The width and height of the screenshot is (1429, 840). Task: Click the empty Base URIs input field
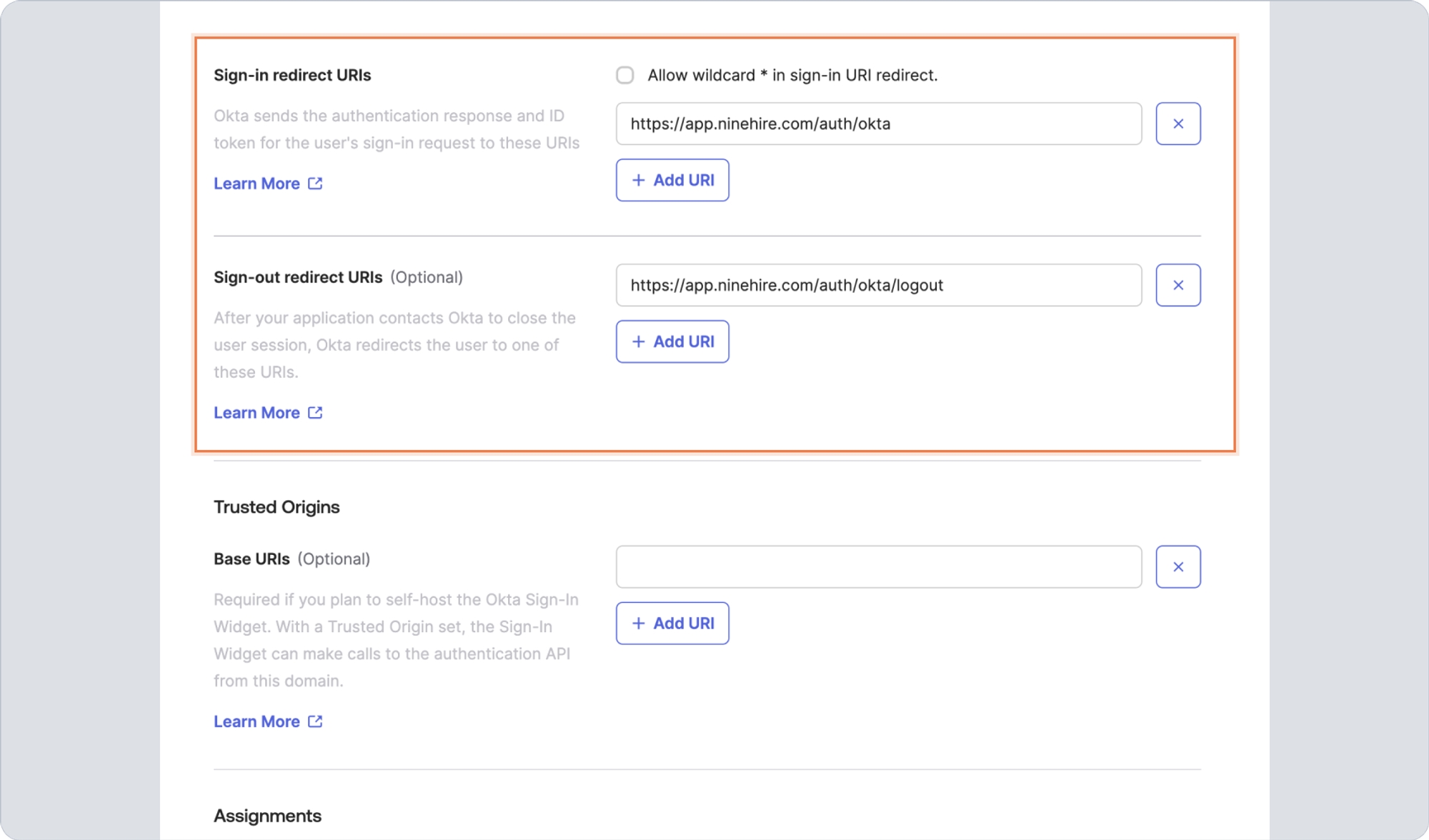tap(878, 566)
